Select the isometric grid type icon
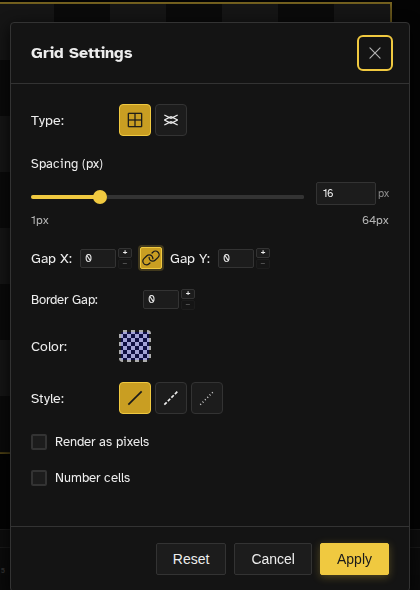Screen dimensions: 420x590 [x=171, y=120]
